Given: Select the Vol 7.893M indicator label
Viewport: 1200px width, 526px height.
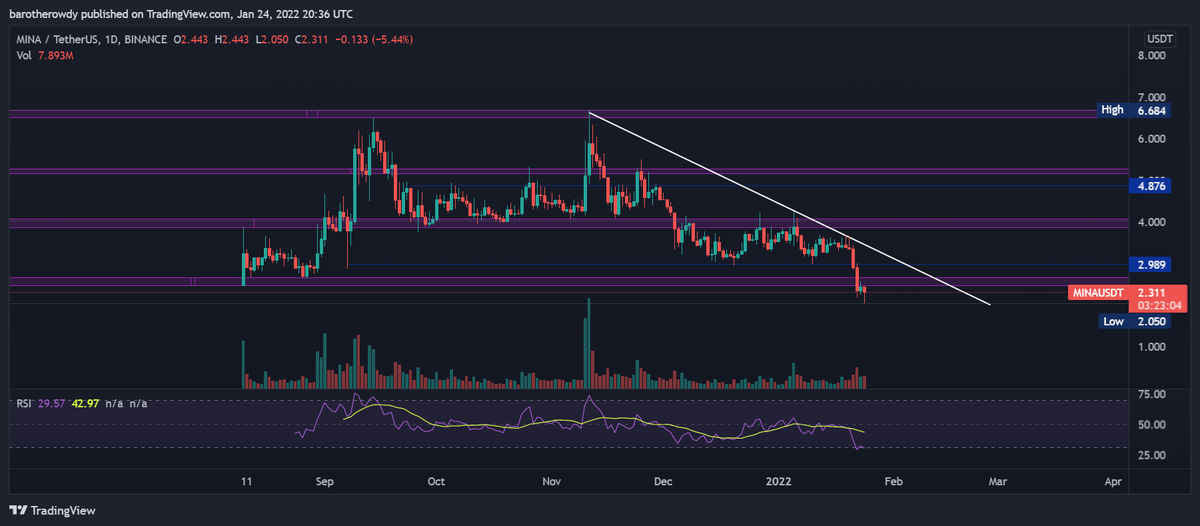Looking at the screenshot, I should 43,55.
